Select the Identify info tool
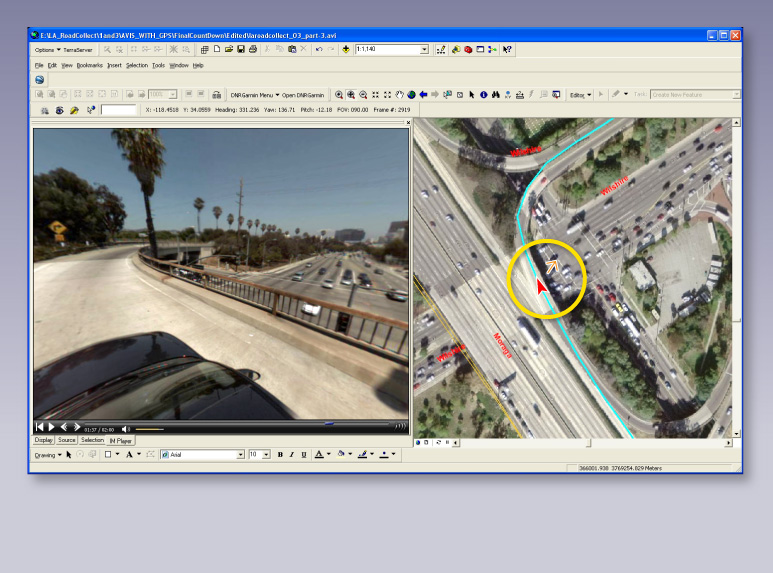This screenshot has width=773, height=573. pyautogui.click(x=483, y=95)
